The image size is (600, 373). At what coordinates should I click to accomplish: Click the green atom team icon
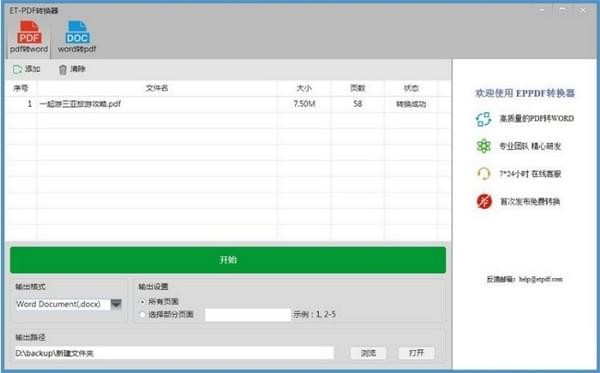tap(484, 146)
